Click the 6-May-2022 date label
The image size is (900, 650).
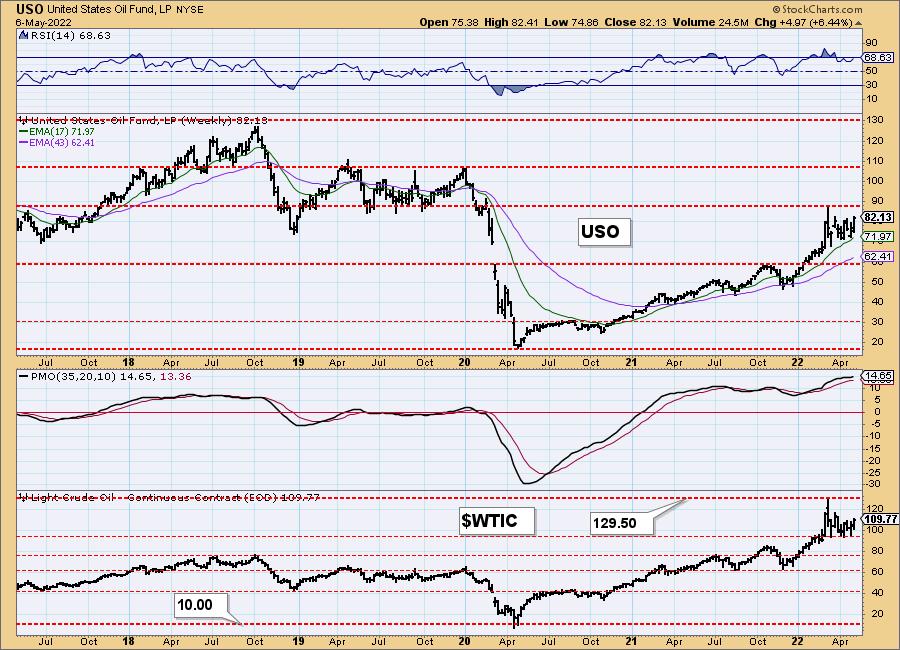(43, 23)
